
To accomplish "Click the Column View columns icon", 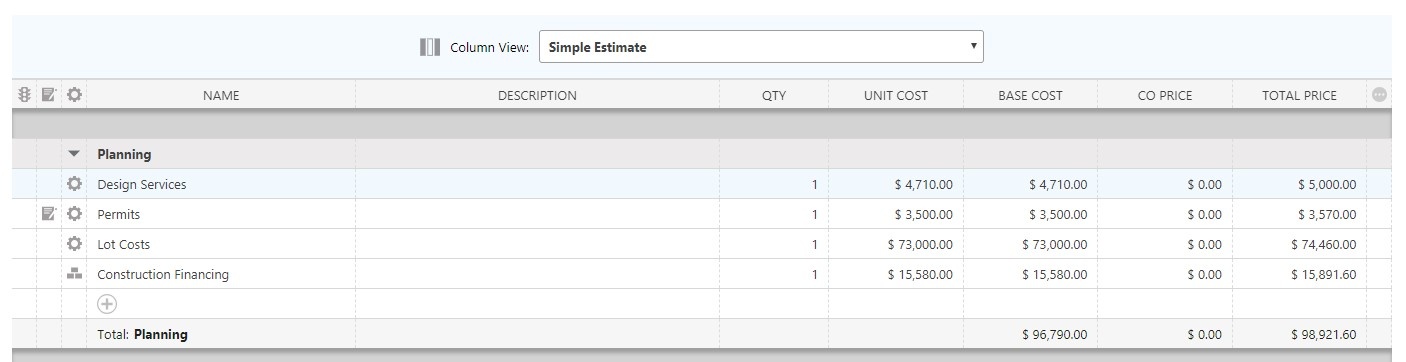I will [x=430, y=47].
